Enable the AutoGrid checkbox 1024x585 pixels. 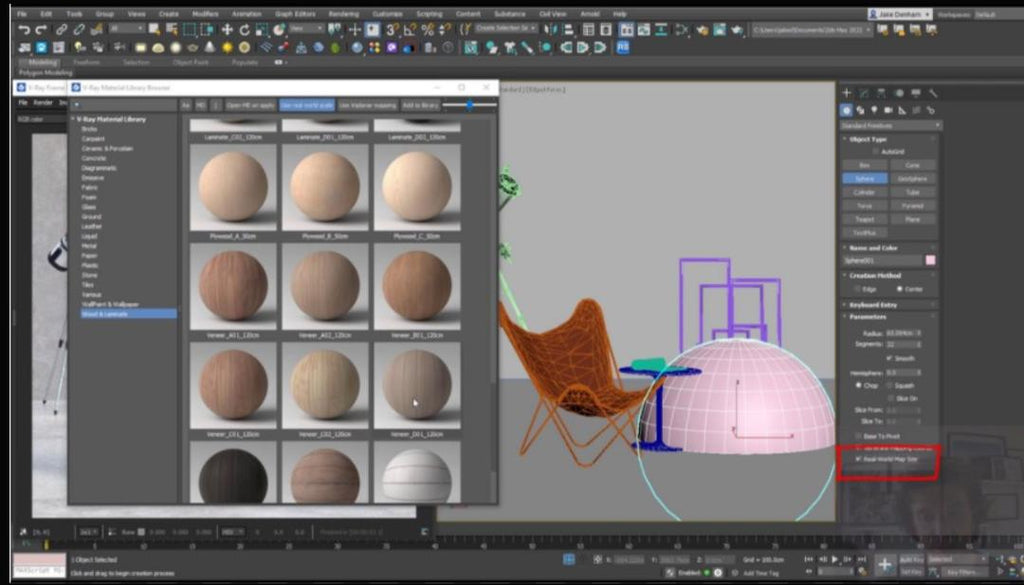pos(876,151)
